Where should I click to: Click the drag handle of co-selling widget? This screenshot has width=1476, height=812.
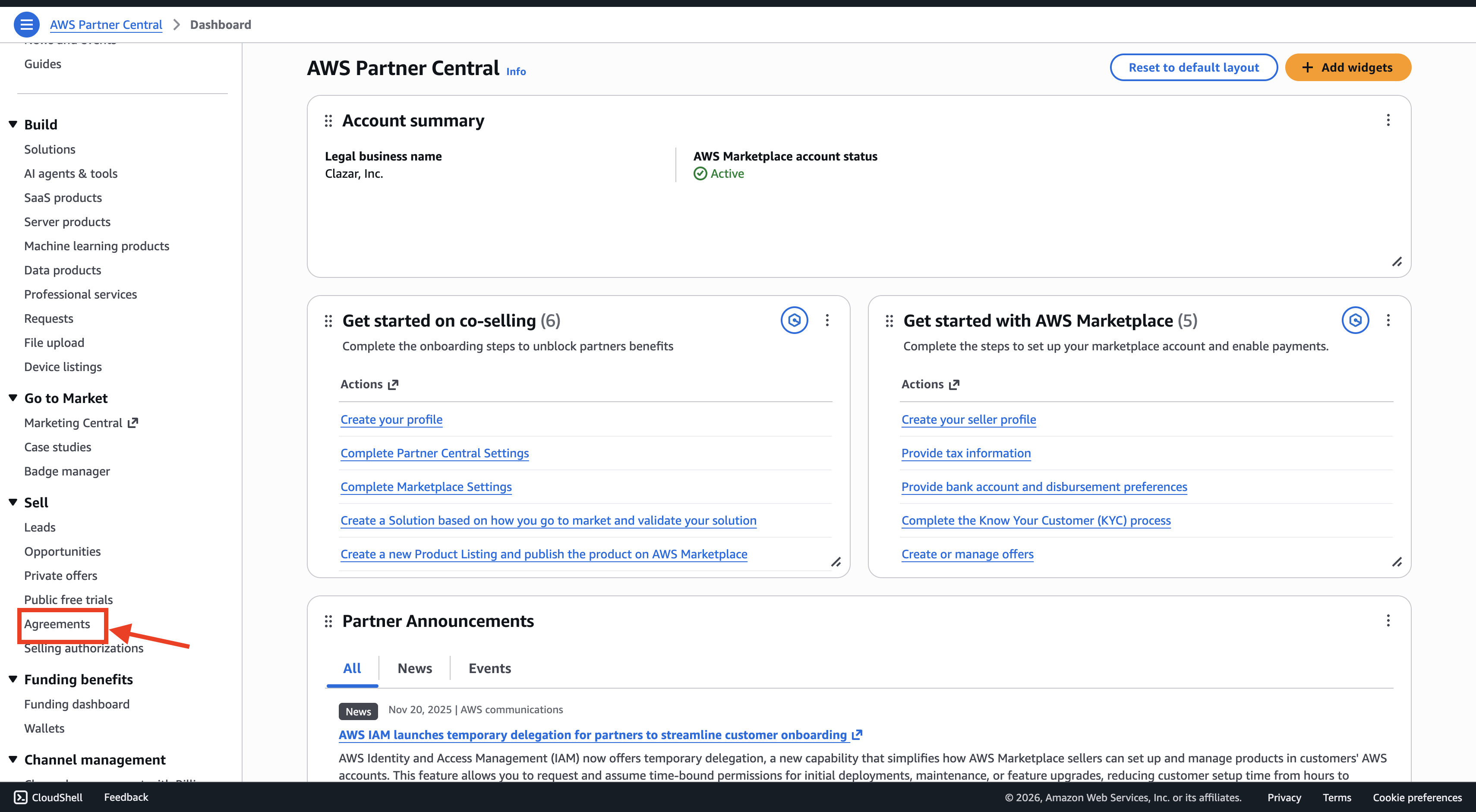tap(328, 321)
